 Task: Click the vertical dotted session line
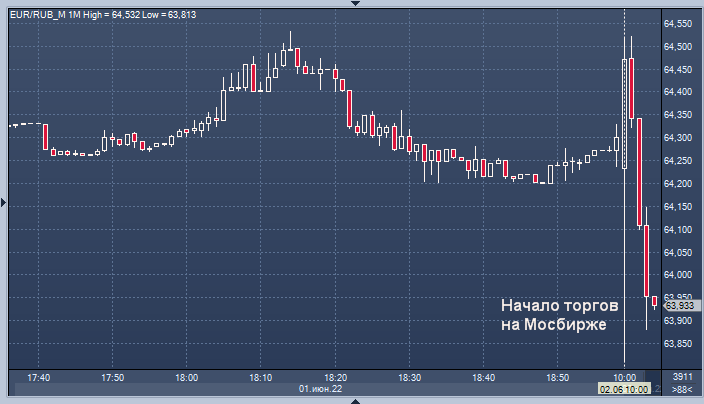pyautogui.click(x=624, y=250)
